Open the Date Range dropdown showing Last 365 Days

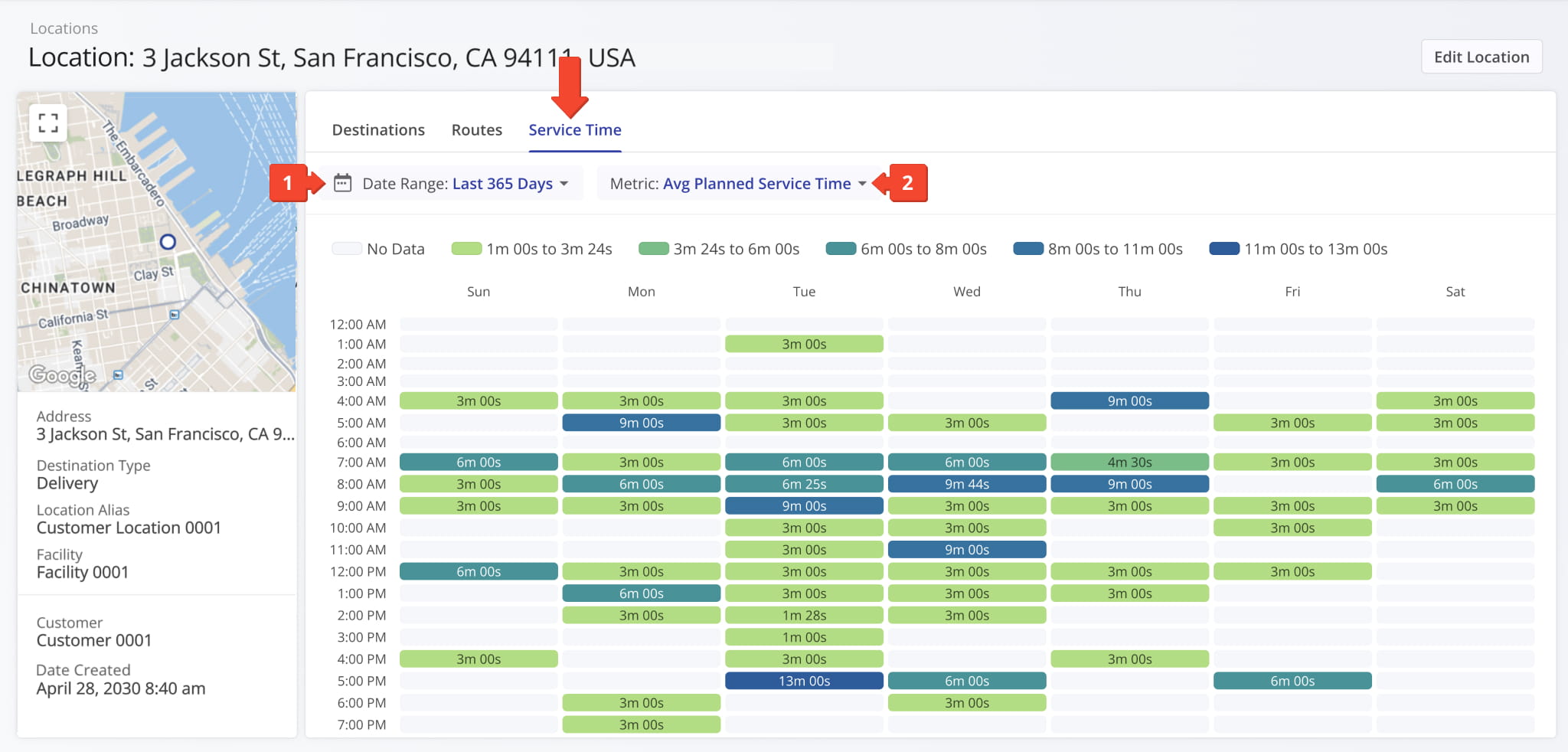pyautogui.click(x=503, y=183)
